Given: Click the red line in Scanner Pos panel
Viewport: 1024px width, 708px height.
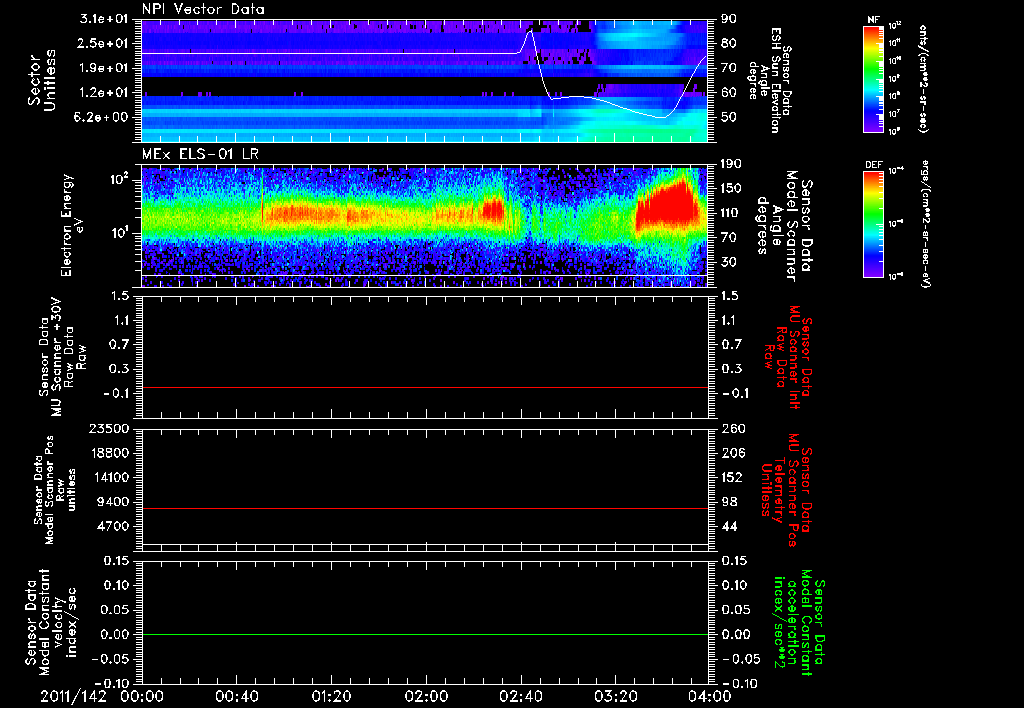Looking at the screenshot, I should coord(425,508).
